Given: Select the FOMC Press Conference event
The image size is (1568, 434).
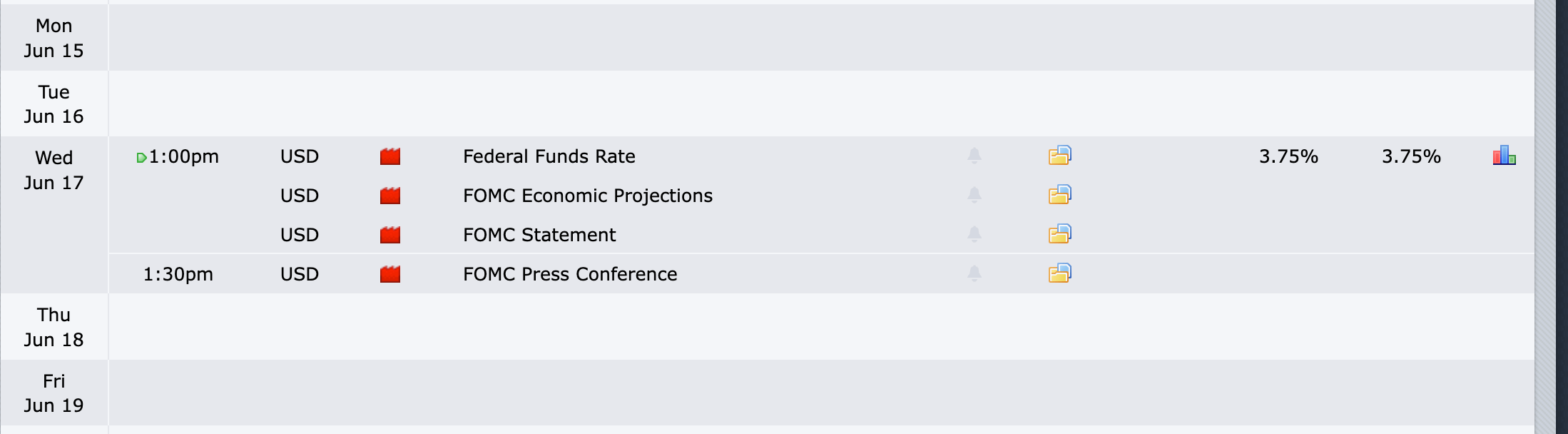Looking at the screenshot, I should [x=570, y=274].
